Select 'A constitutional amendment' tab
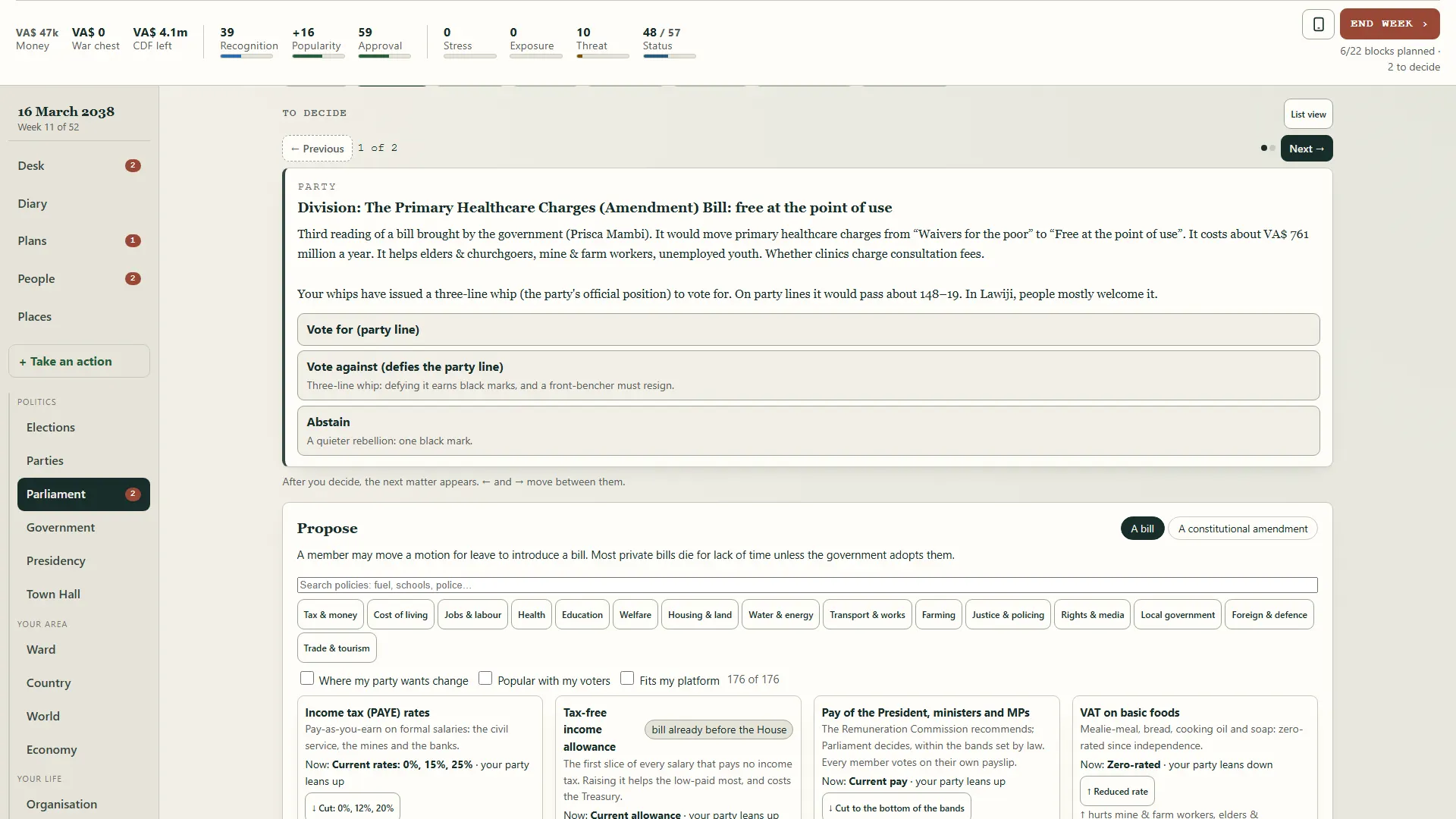 click(1242, 529)
